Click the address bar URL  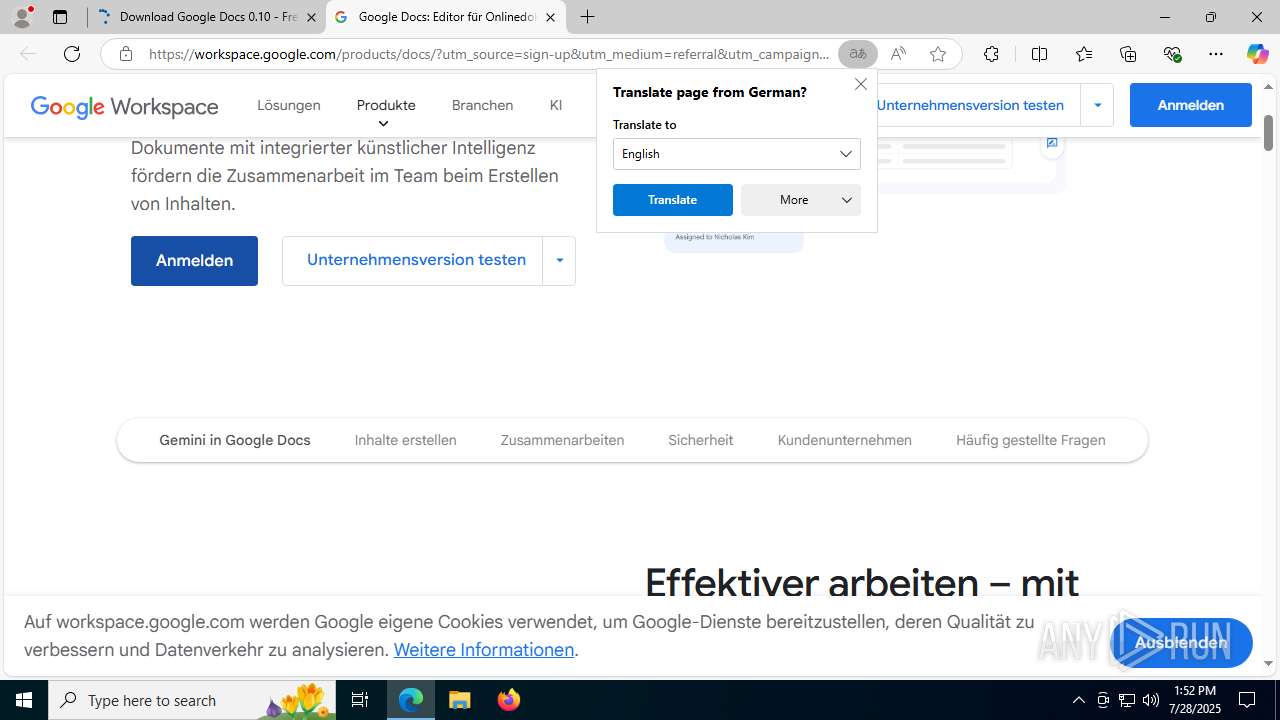(x=489, y=54)
